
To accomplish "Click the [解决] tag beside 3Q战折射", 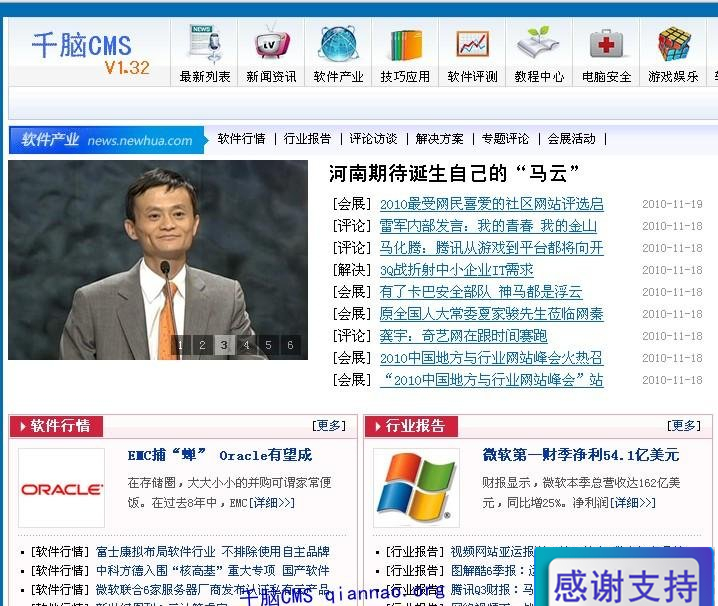I will [x=352, y=270].
